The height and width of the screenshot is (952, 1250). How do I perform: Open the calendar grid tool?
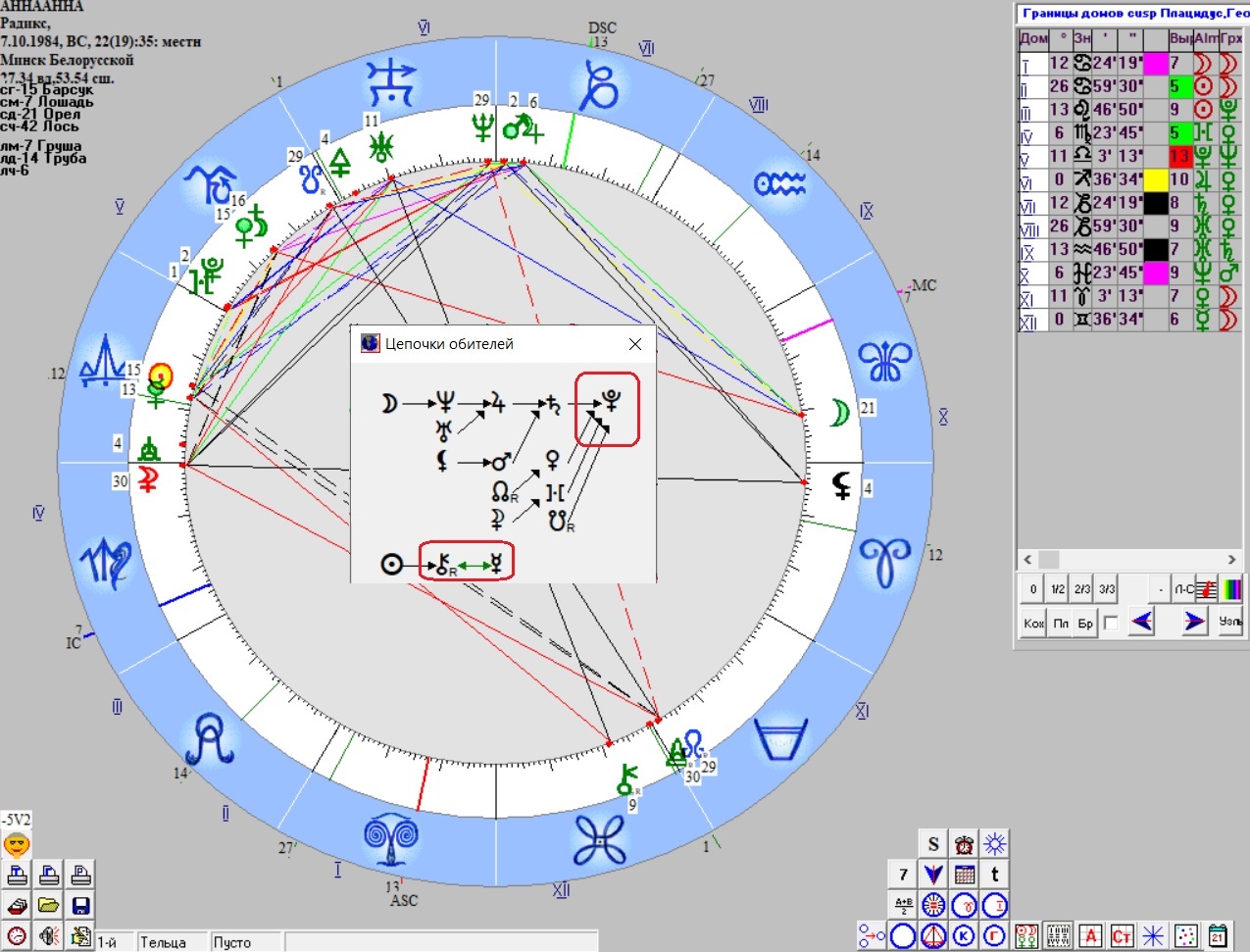pos(965,875)
